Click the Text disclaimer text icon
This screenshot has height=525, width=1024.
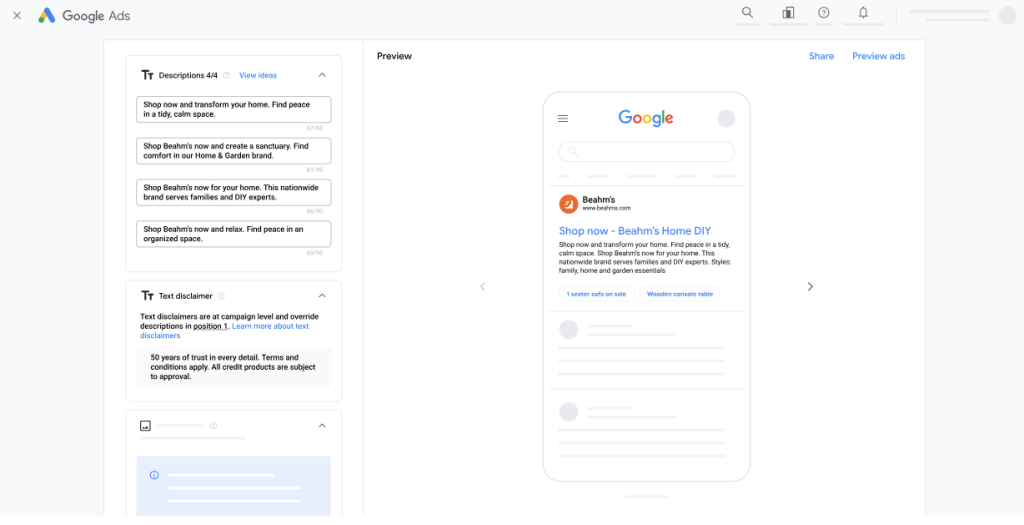147,296
